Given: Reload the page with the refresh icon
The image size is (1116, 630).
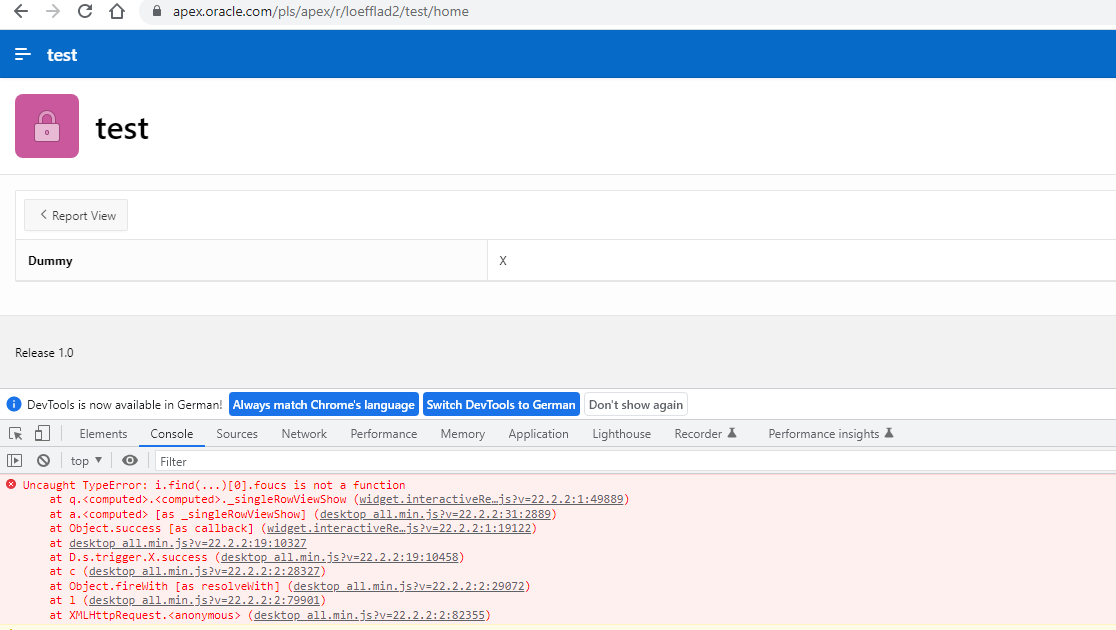Looking at the screenshot, I should coord(85,12).
